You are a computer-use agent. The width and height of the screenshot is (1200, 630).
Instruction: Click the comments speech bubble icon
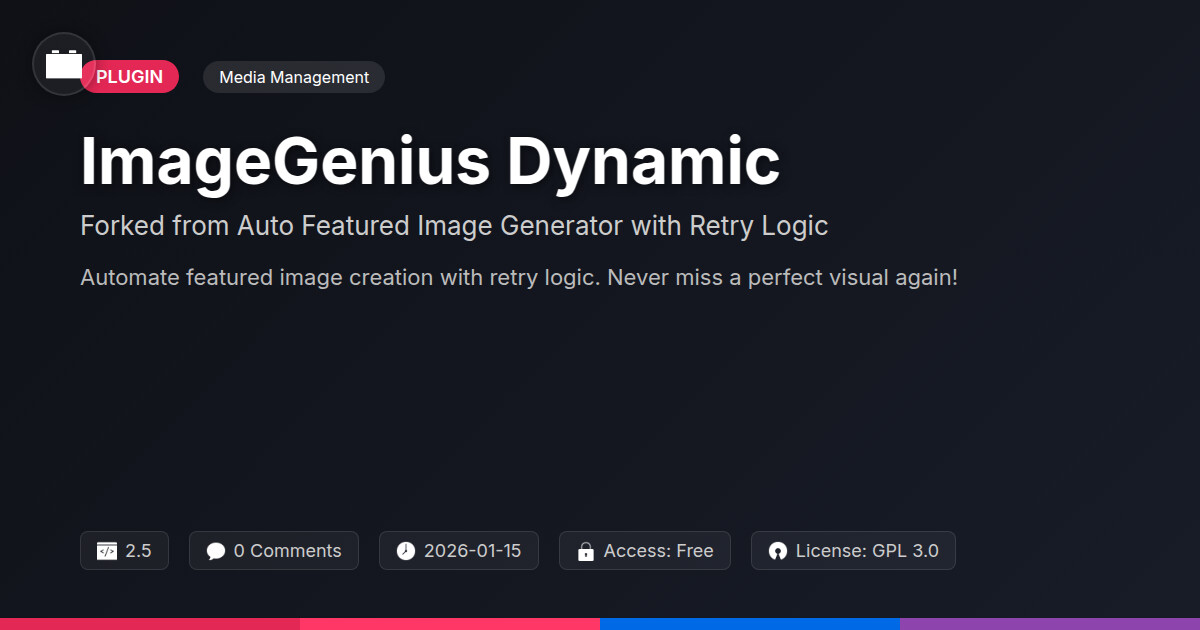click(x=216, y=551)
